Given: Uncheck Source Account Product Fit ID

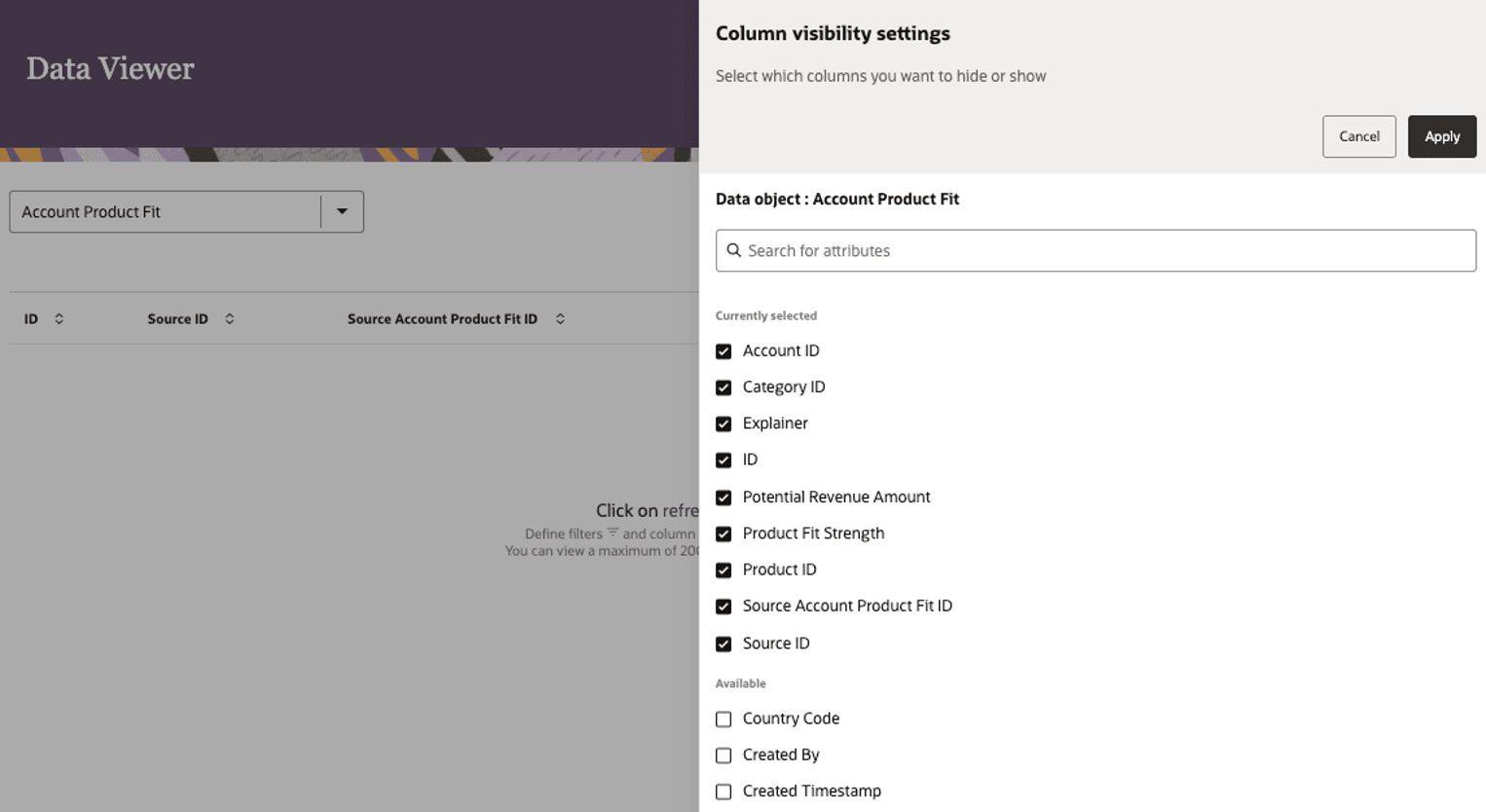Looking at the screenshot, I should point(724,606).
